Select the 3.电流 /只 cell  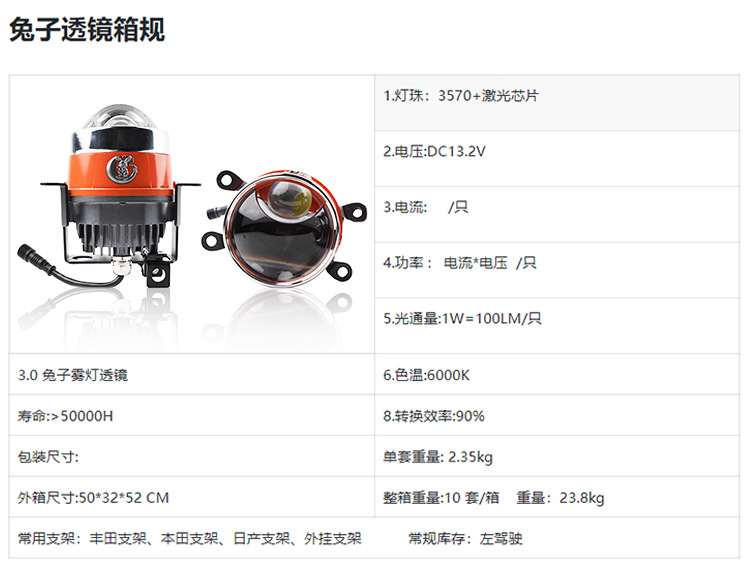557,215
